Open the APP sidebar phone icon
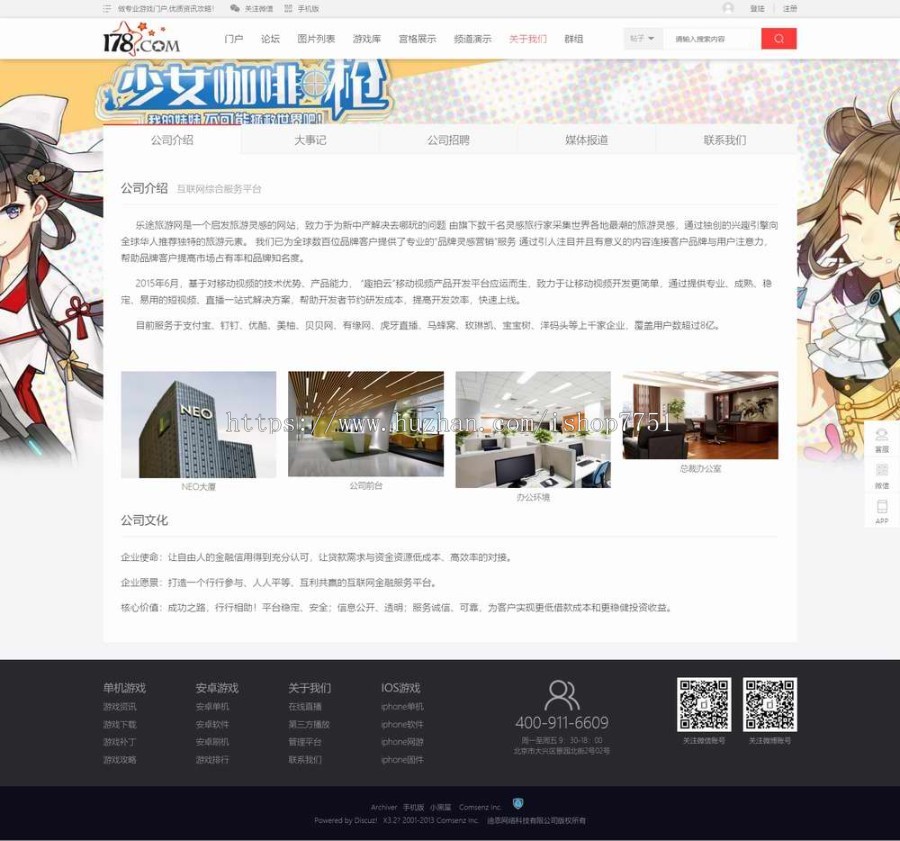This screenshot has height=841, width=900. [882, 511]
